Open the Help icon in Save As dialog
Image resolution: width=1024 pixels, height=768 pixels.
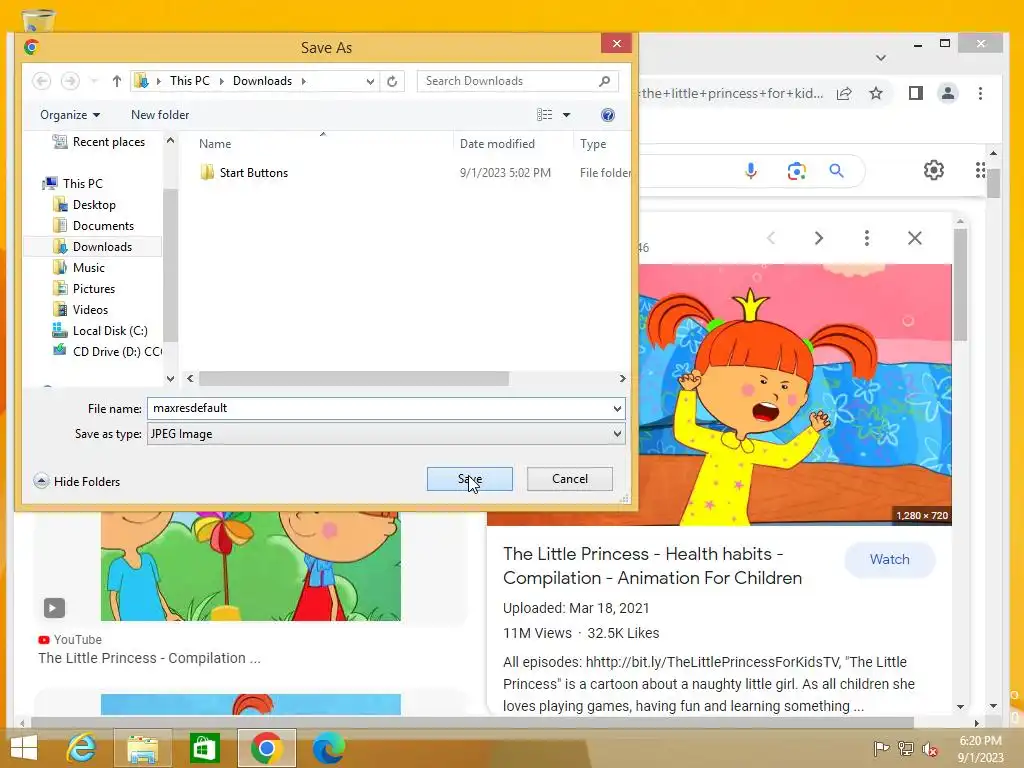point(607,115)
